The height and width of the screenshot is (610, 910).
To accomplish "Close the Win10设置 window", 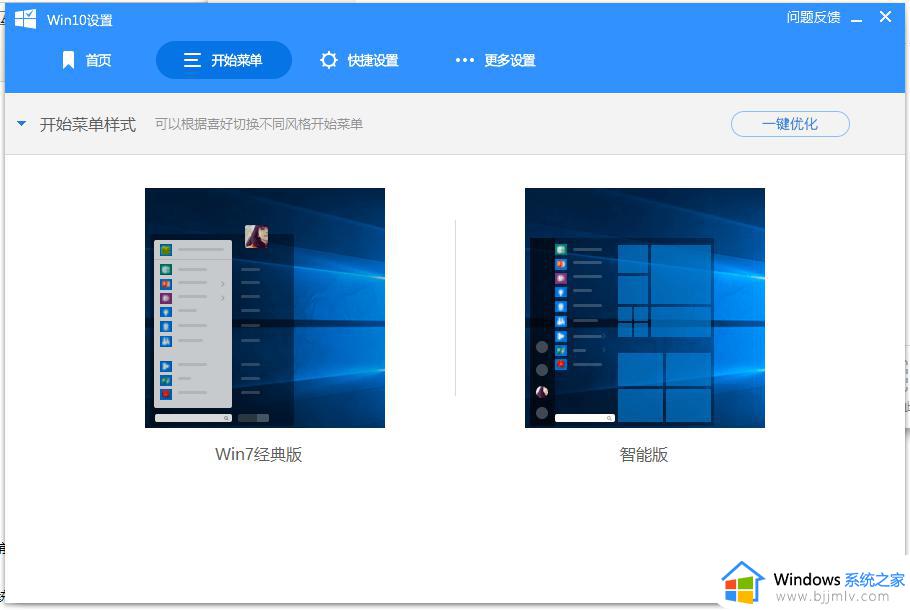I will [x=885, y=17].
